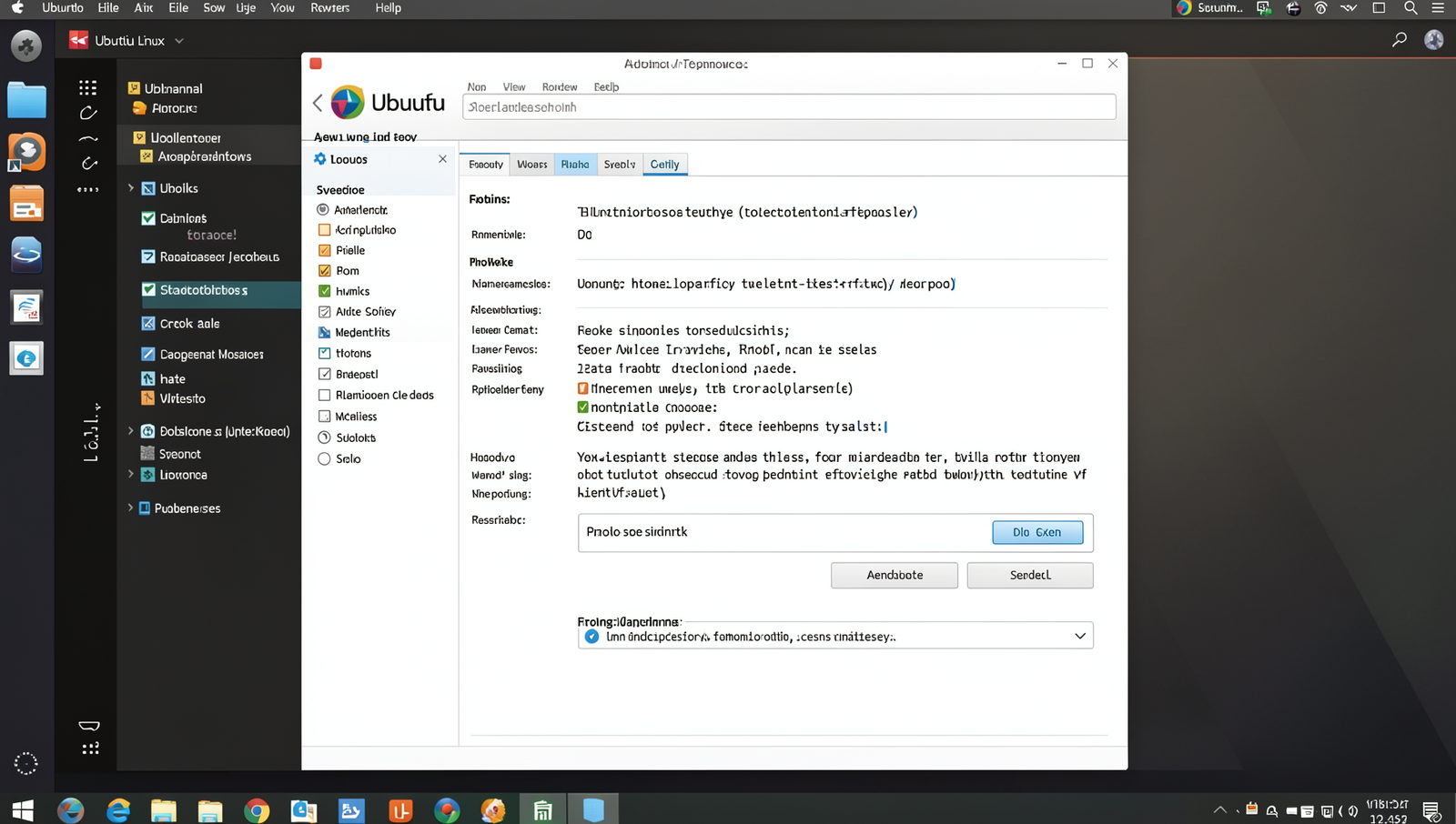Click the Dlo Gxen button

(x=1037, y=532)
